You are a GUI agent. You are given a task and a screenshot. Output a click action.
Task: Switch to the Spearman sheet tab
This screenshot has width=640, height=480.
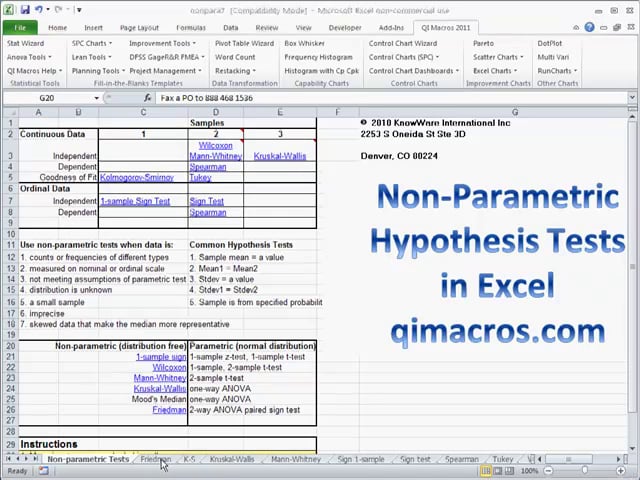(x=462, y=459)
